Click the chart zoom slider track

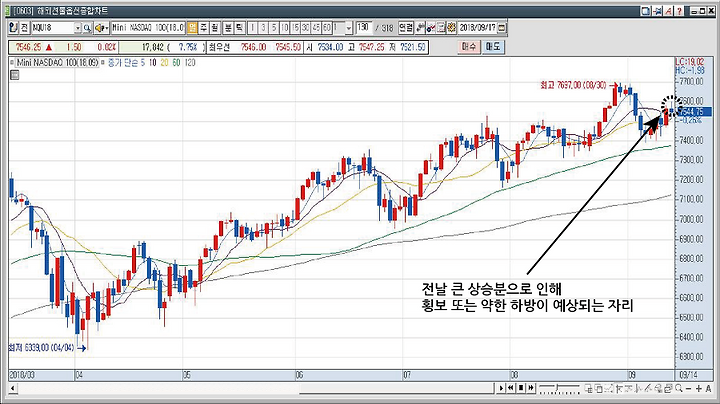(x=559, y=388)
